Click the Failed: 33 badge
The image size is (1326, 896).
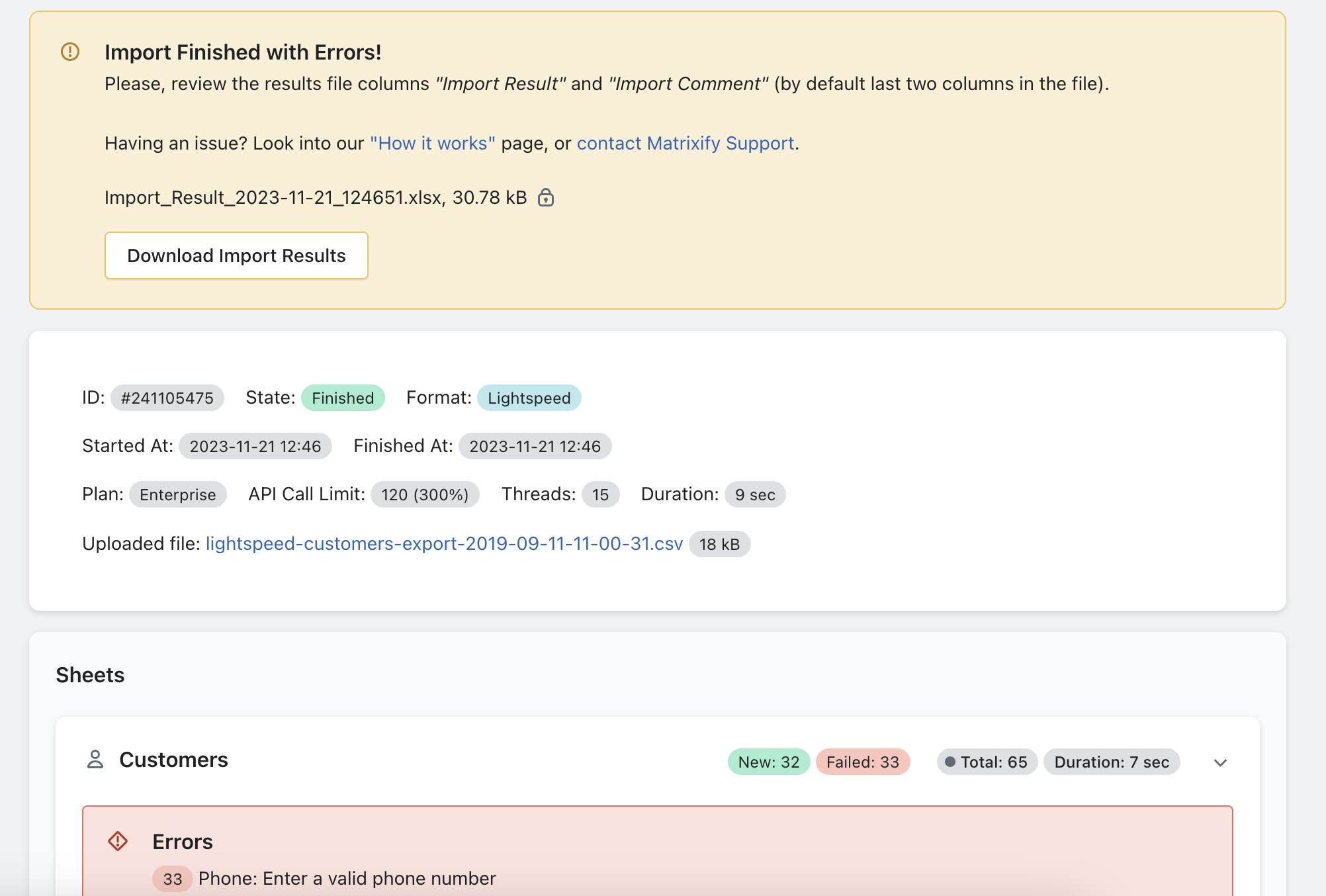click(862, 762)
